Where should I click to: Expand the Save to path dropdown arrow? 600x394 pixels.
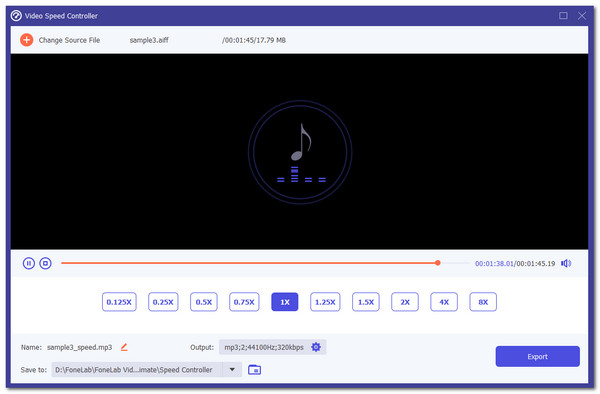coord(232,370)
